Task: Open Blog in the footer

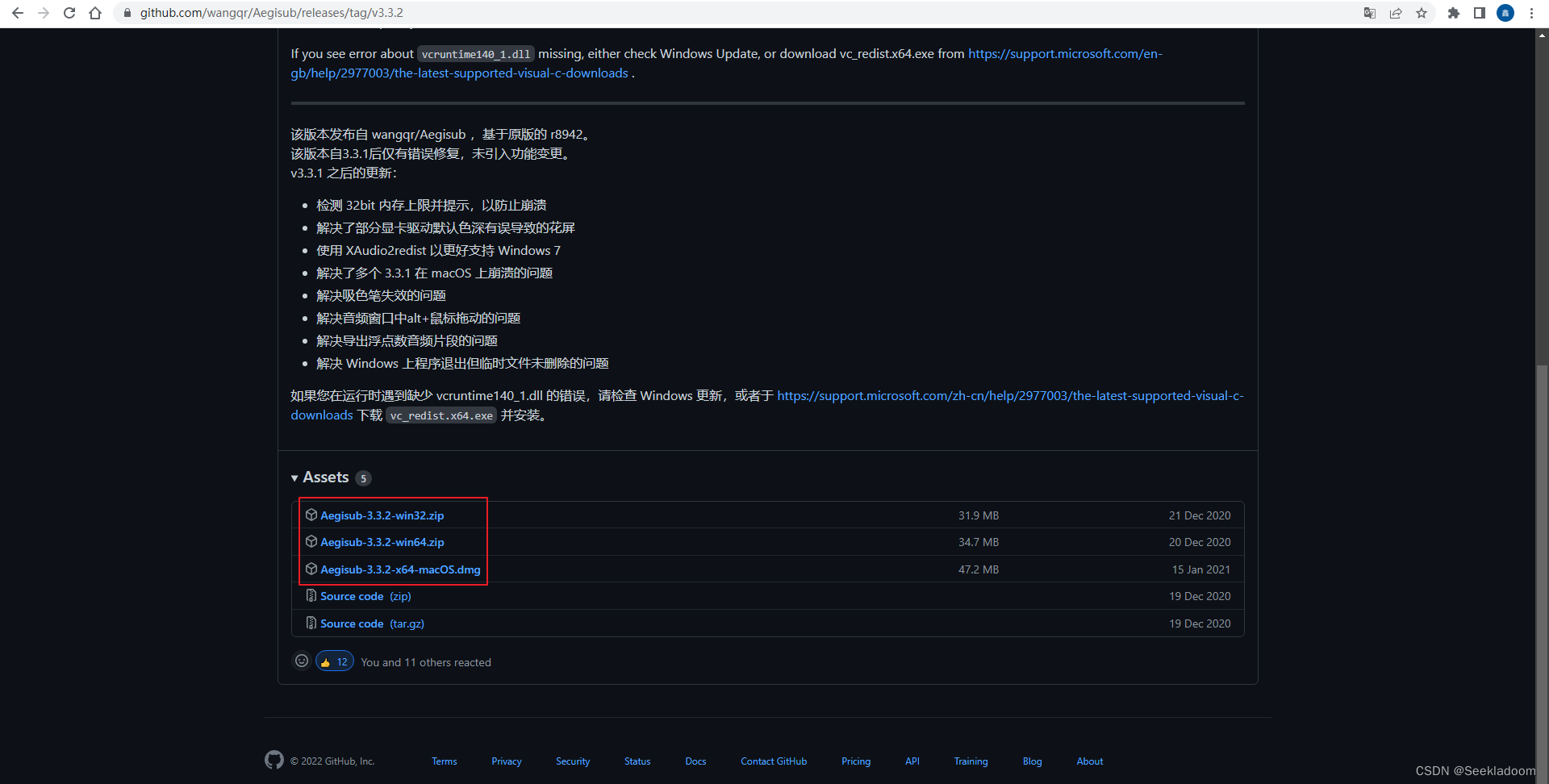Action: click(x=1033, y=761)
